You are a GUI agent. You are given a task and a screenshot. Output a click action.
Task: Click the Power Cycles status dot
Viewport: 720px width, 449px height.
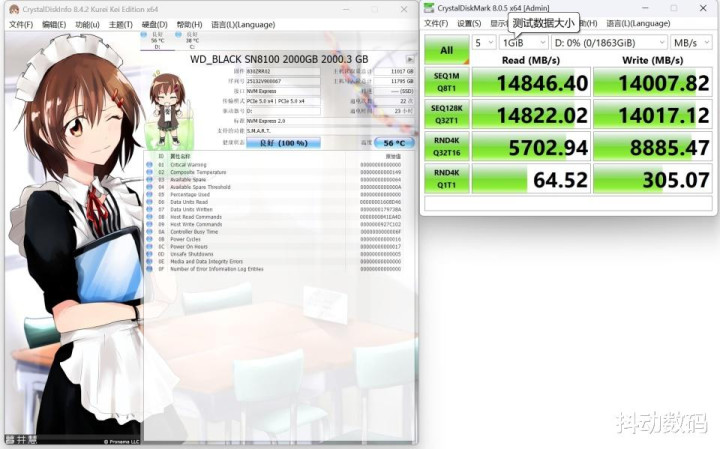(x=149, y=239)
